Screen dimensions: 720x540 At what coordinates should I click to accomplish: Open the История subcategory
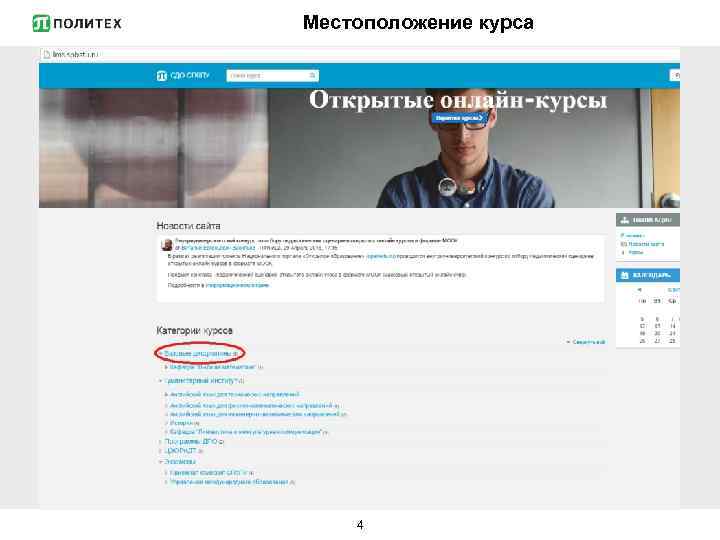pyautogui.click(x=184, y=423)
